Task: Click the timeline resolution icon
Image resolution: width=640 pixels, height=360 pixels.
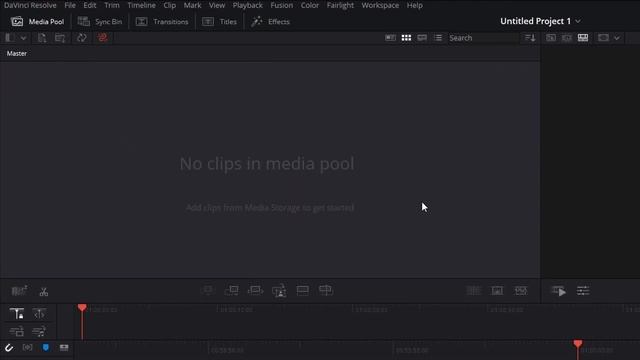Action: click(x=603, y=38)
